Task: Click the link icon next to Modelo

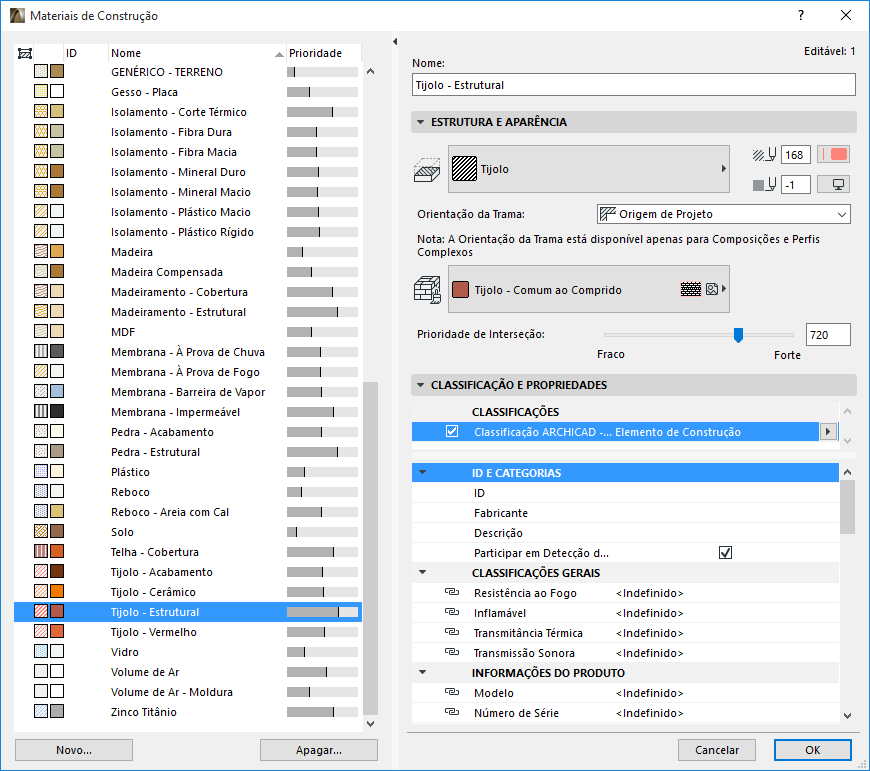Action: 452,692
